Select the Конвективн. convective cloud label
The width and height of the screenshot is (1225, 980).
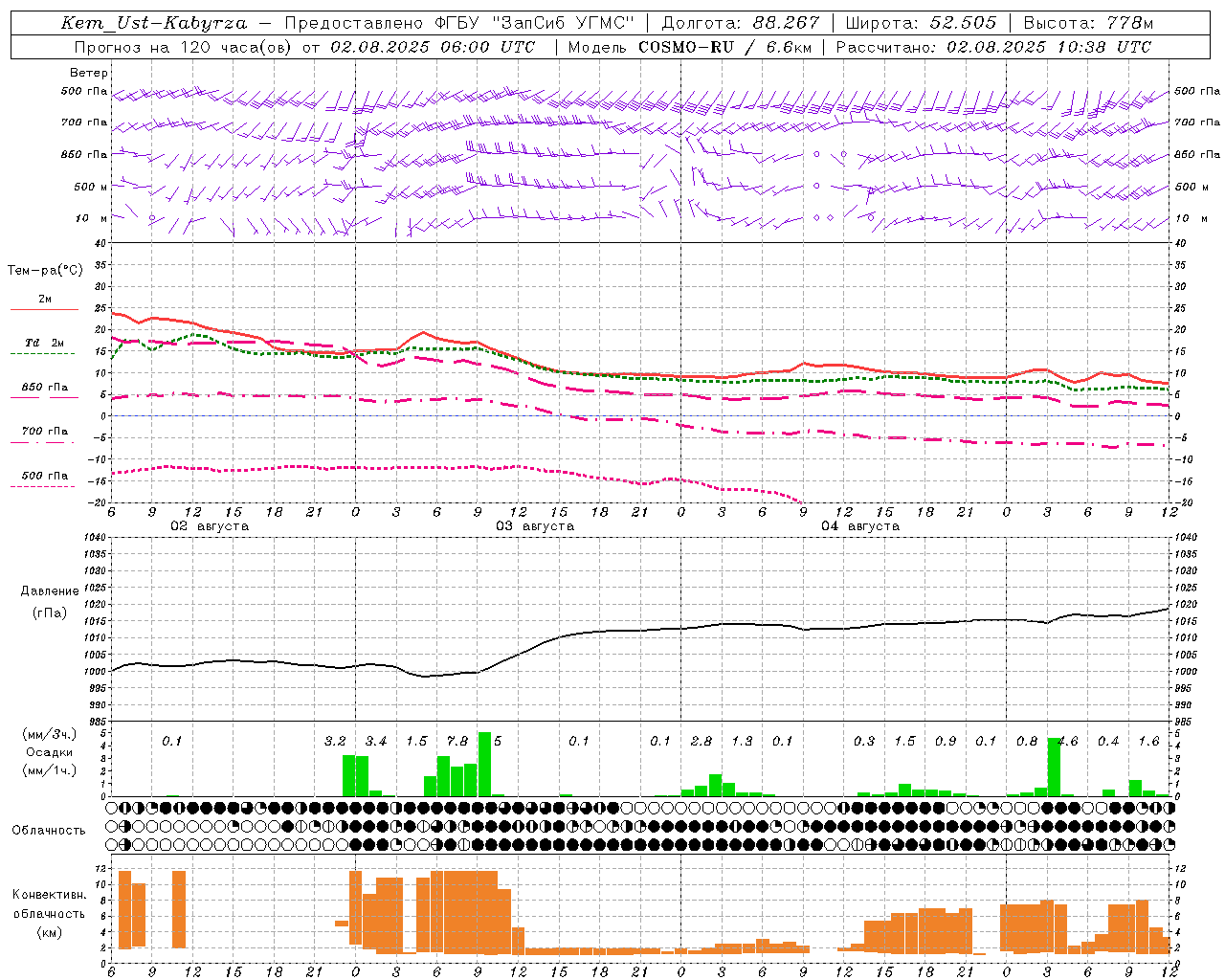click(x=49, y=895)
